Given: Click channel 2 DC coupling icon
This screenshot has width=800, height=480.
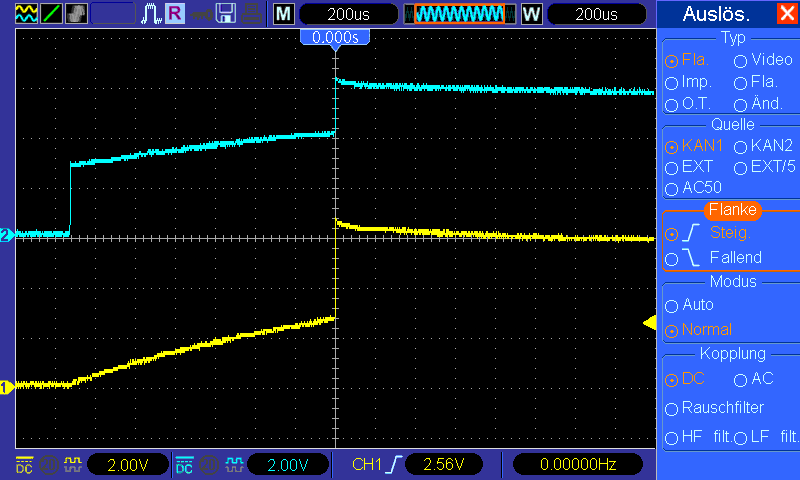Looking at the screenshot, I should point(184,464).
